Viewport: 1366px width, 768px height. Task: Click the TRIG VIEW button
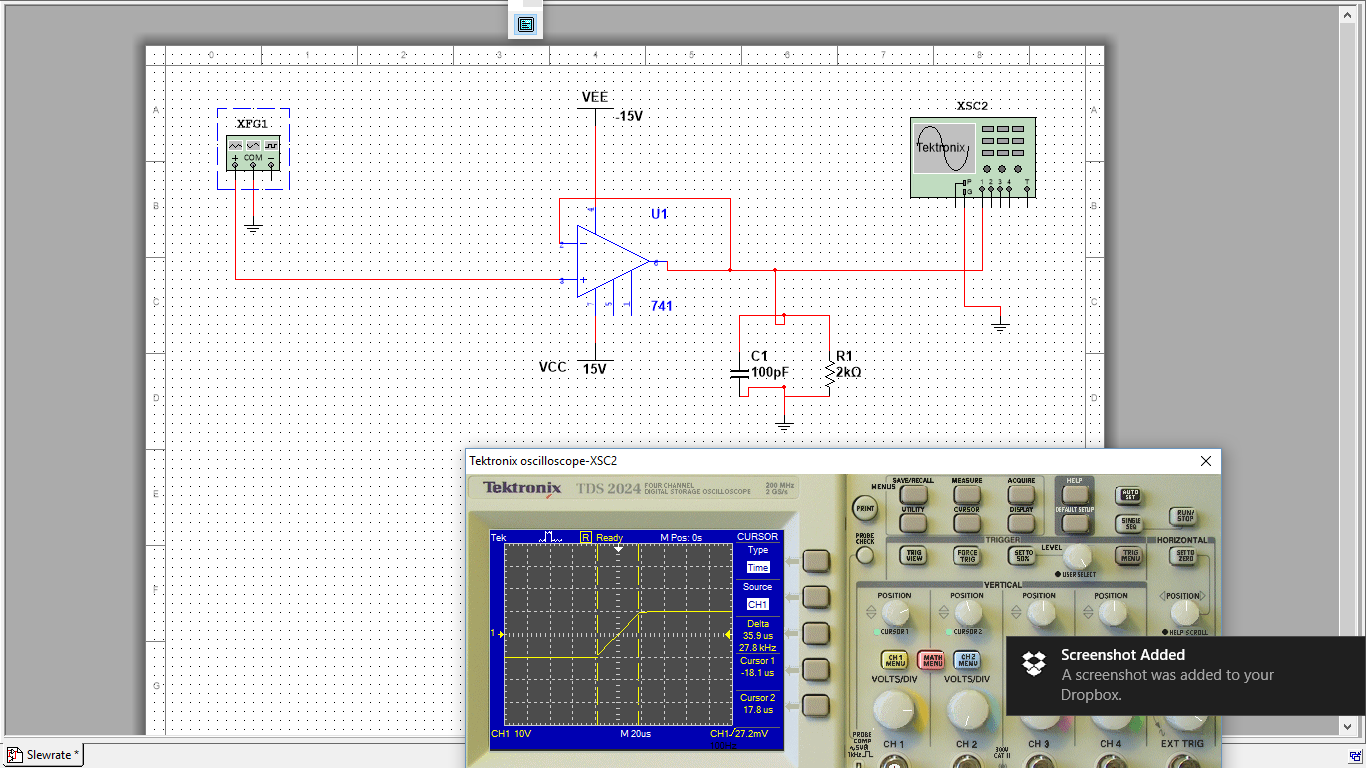click(913, 555)
